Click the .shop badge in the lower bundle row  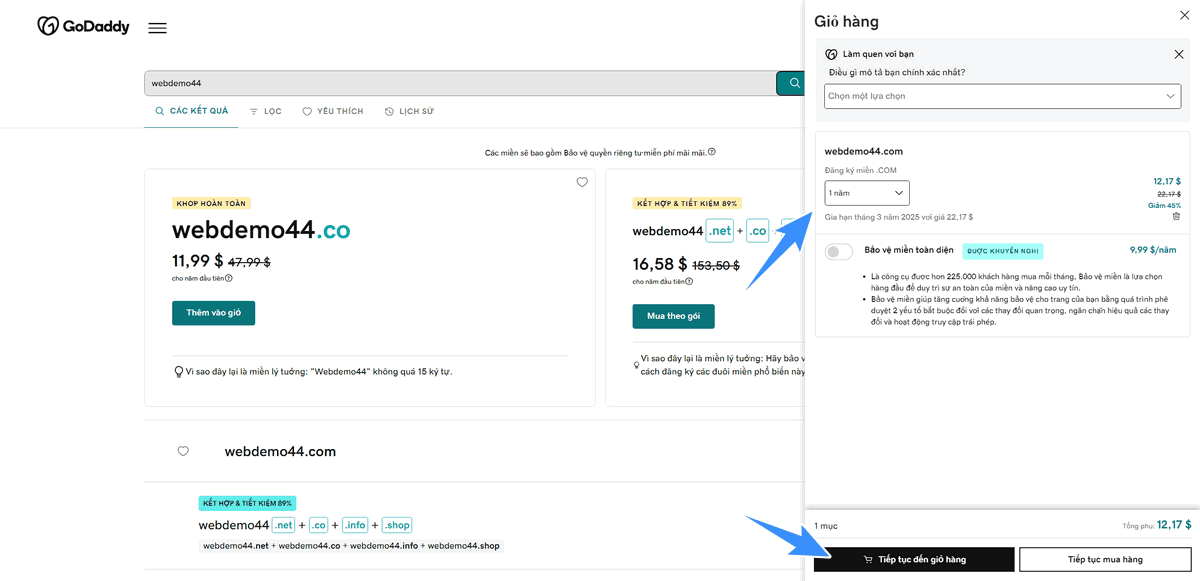(x=396, y=525)
